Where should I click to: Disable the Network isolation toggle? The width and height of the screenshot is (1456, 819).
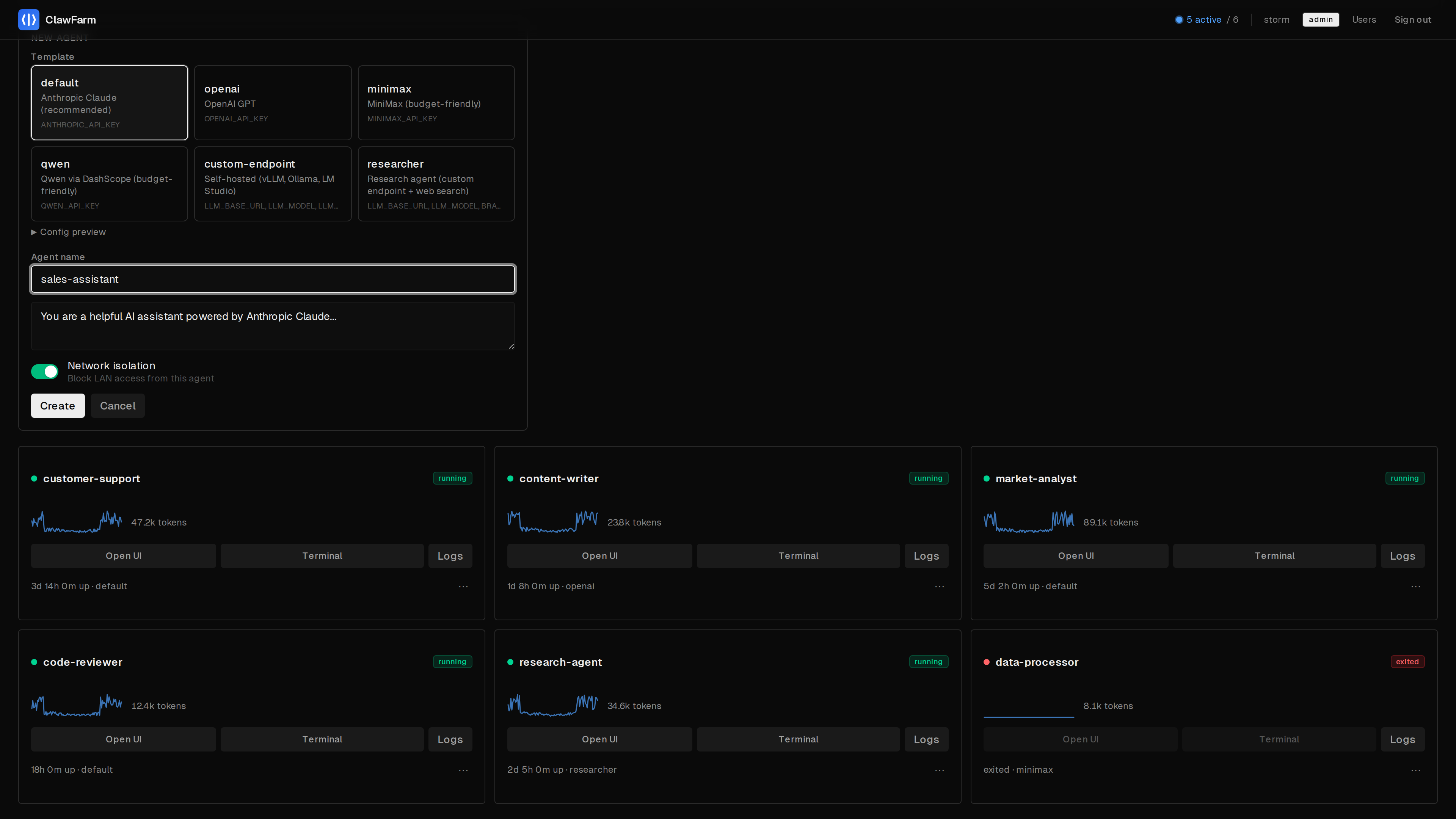coord(45,371)
